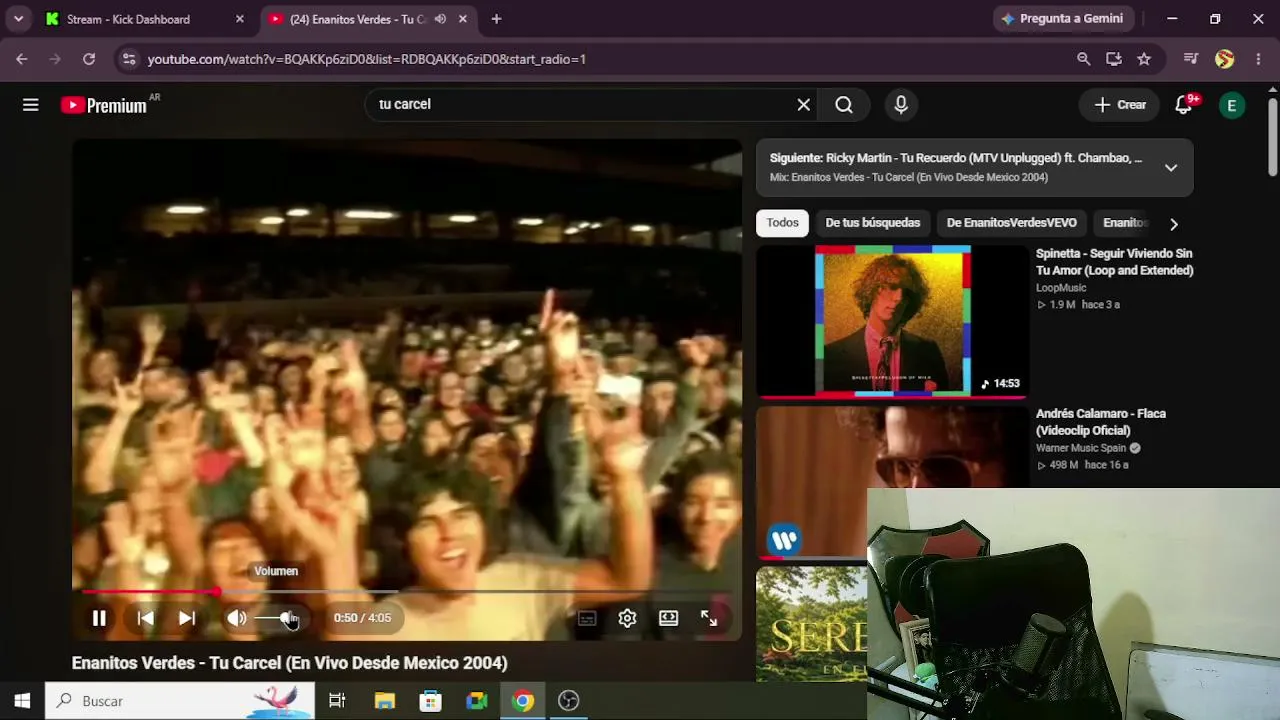Open the Chrome profile avatar
The image size is (1280, 720).
click(x=1224, y=59)
